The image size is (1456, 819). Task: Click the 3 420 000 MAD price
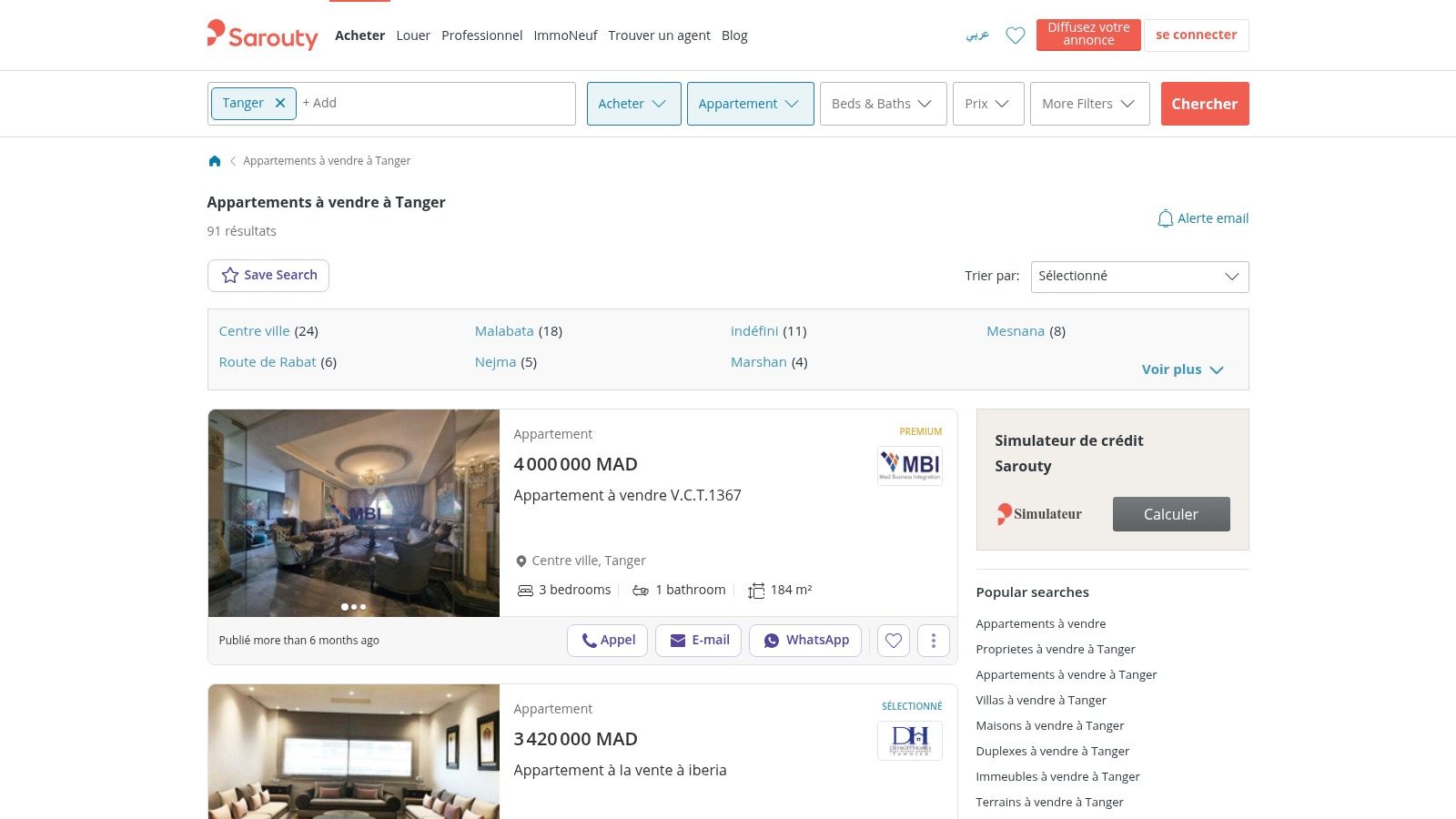tap(575, 739)
